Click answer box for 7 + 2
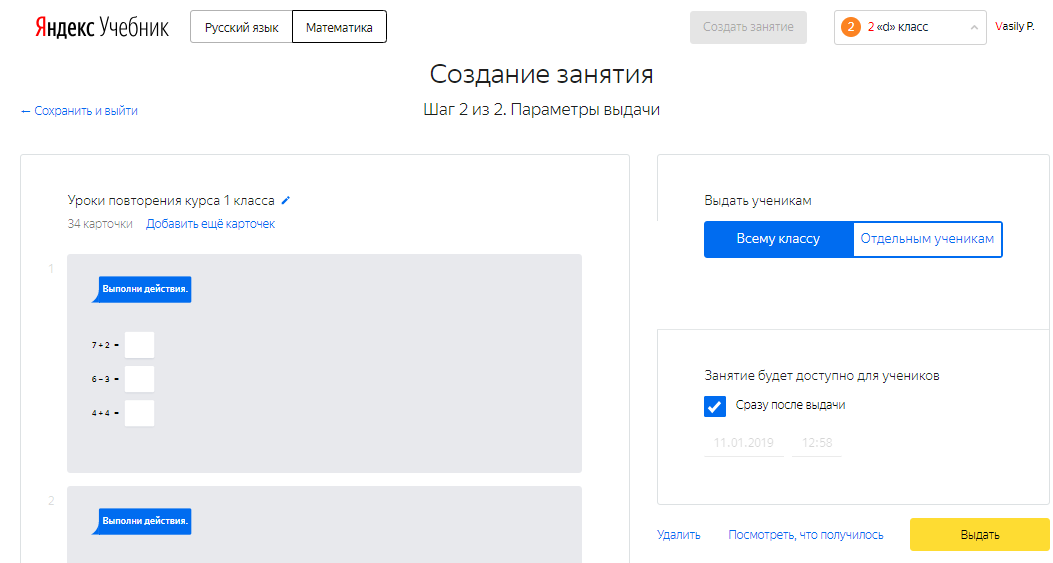This screenshot has width=1053, height=563. click(140, 345)
